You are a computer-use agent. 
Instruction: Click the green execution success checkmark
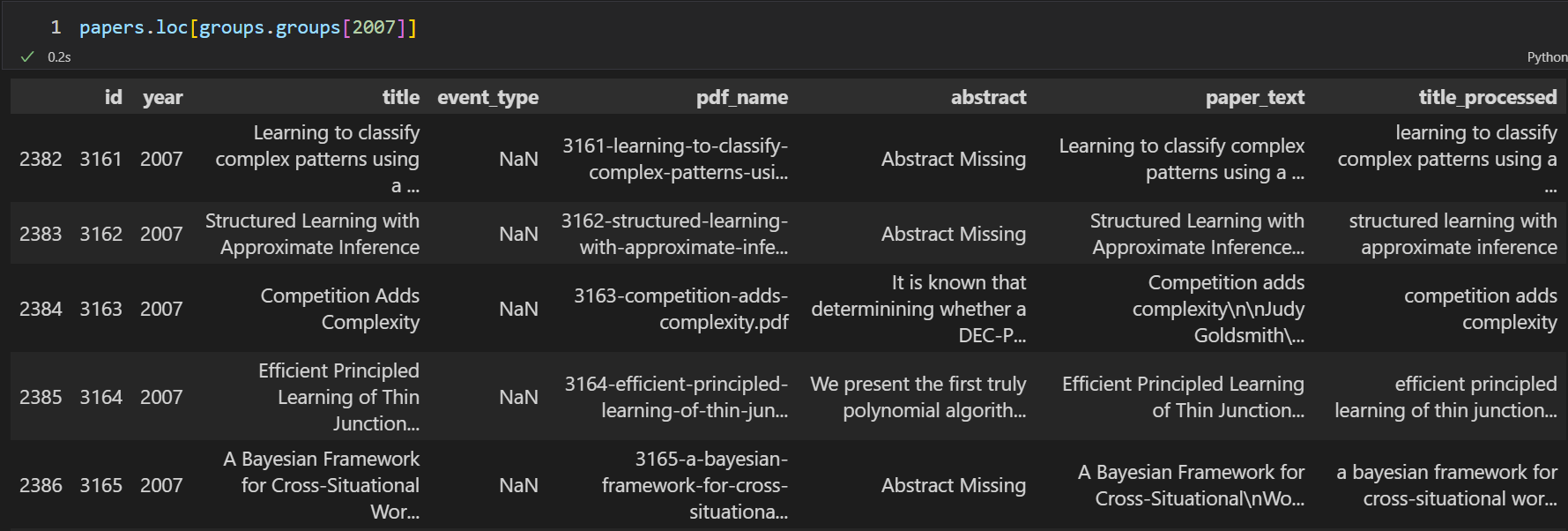coord(27,56)
